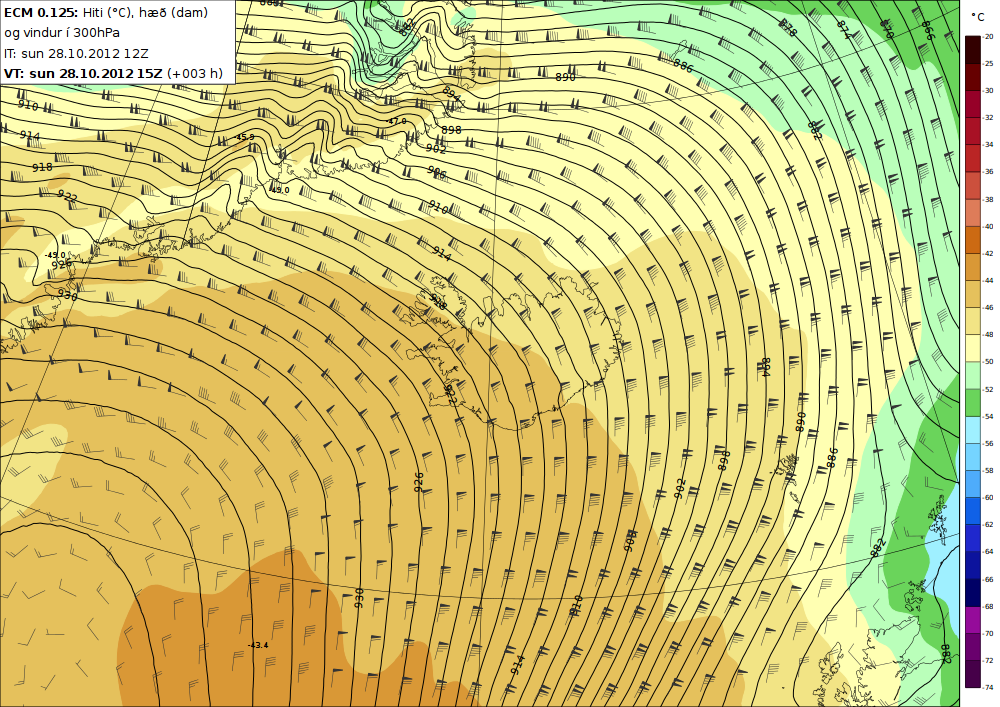
Task: Click the magenta swatch between -68 and -70
Action: coord(973,620)
